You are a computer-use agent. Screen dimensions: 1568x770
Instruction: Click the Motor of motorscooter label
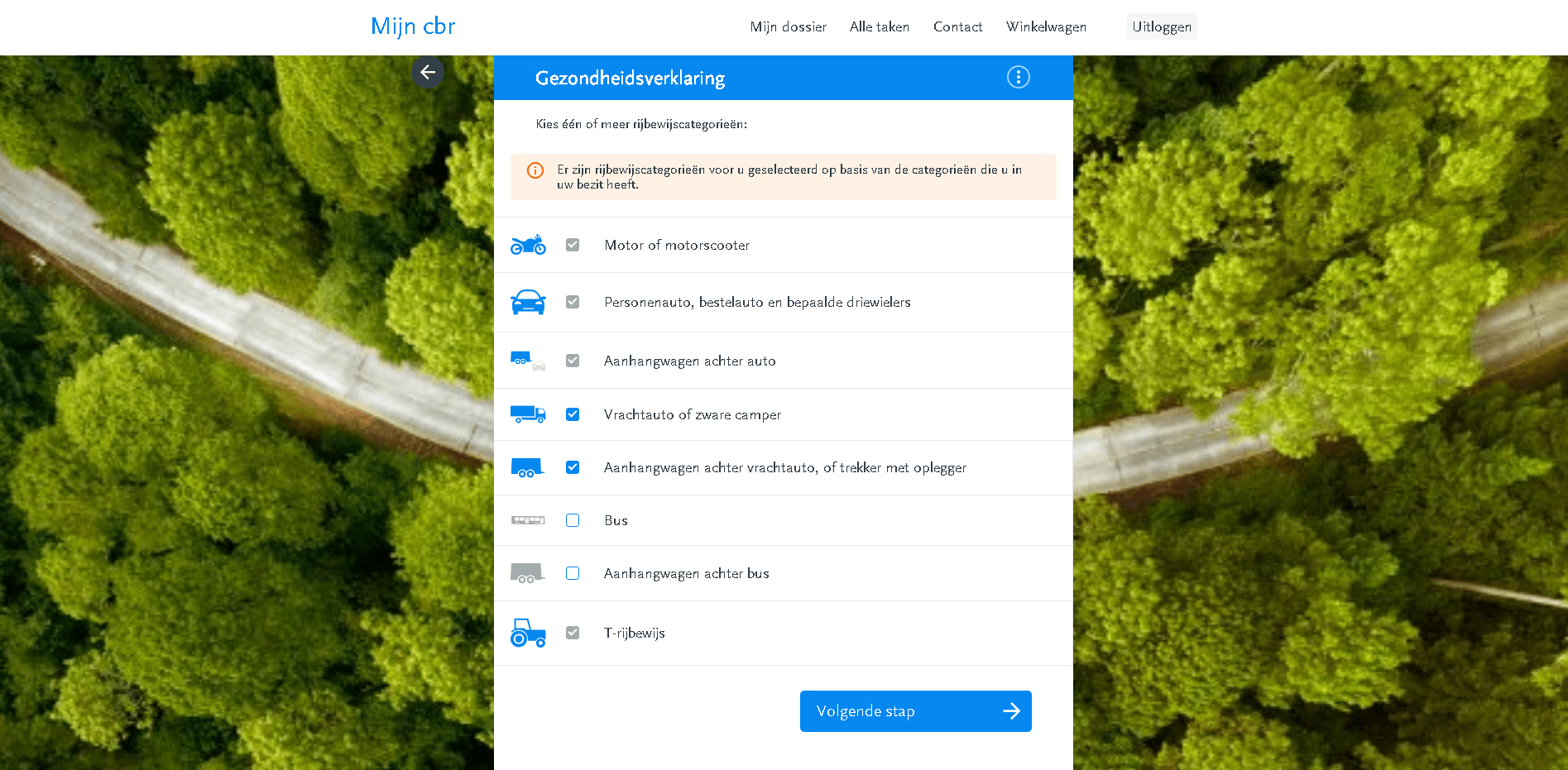tap(677, 245)
